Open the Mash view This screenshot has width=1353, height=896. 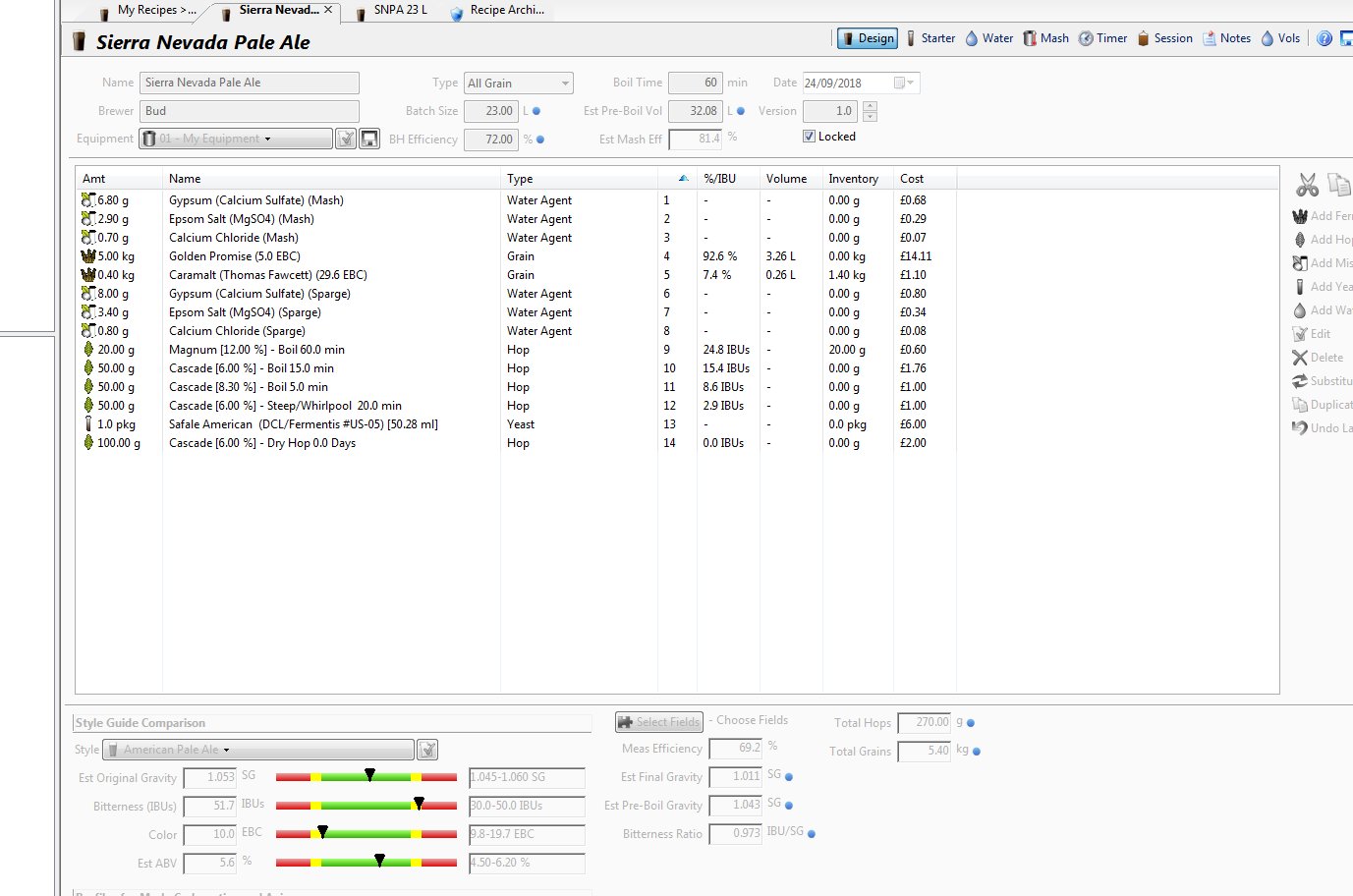[1045, 38]
